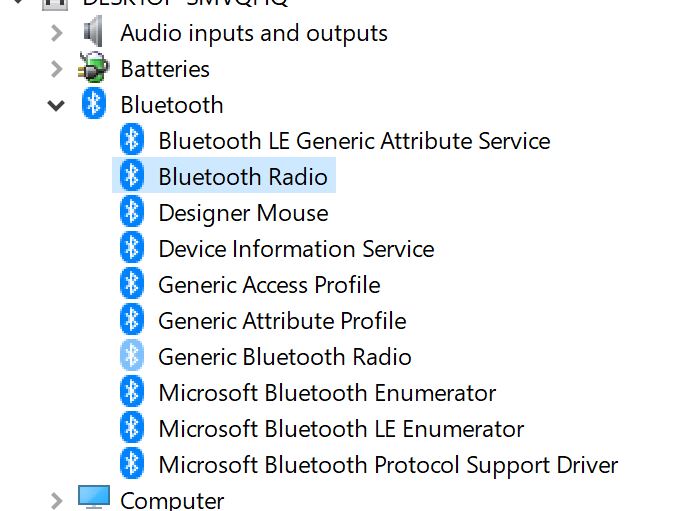Select the Designer Mouse label
The image size is (681, 511).
pyautogui.click(x=243, y=213)
